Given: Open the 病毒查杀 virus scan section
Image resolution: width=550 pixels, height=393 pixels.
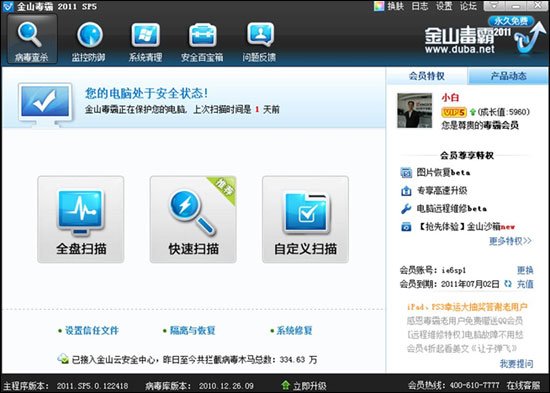Looking at the screenshot, I should [x=32, y=40].
